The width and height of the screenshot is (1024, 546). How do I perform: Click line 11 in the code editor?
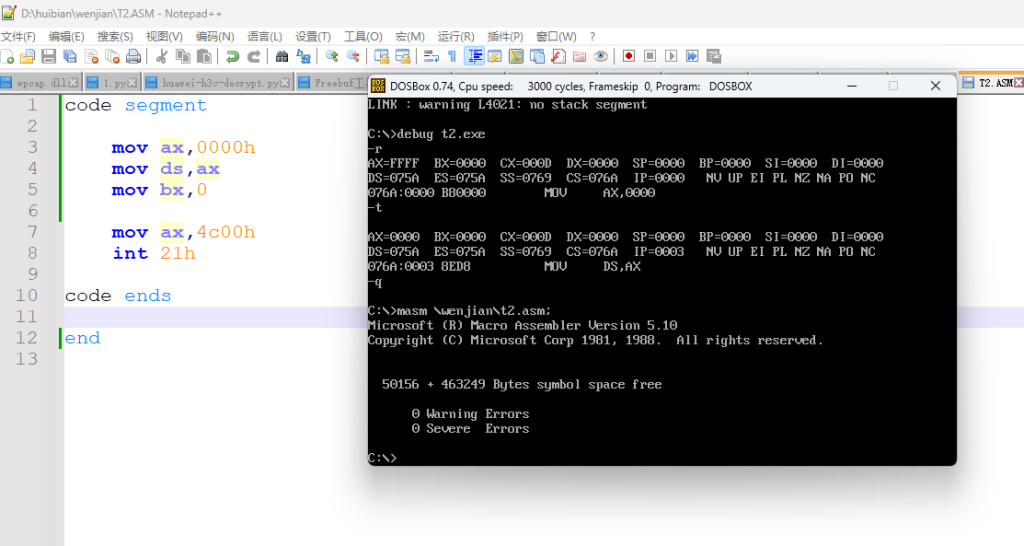pyautogui.click(x=200, y=317)
